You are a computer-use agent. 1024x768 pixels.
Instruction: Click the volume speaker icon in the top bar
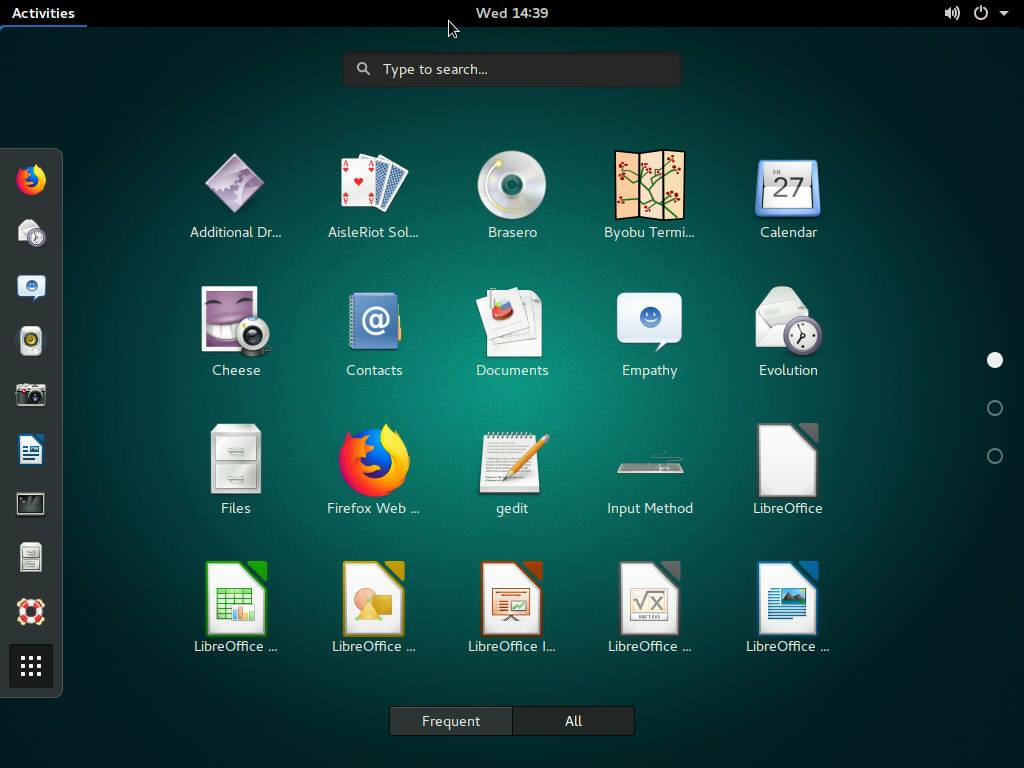(x=952, y=13)
